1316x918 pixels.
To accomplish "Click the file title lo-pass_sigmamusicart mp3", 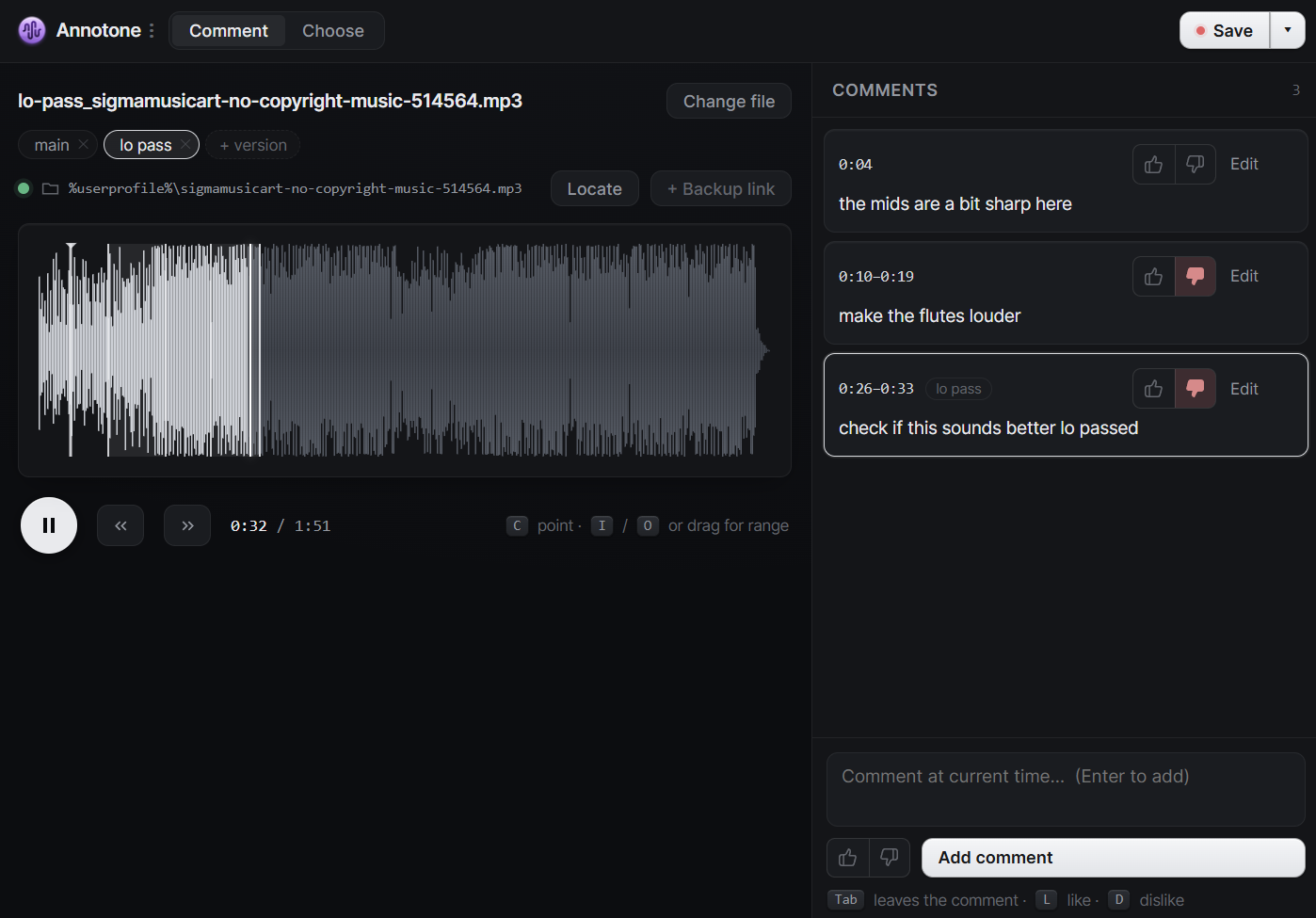I will coord(270,101).
